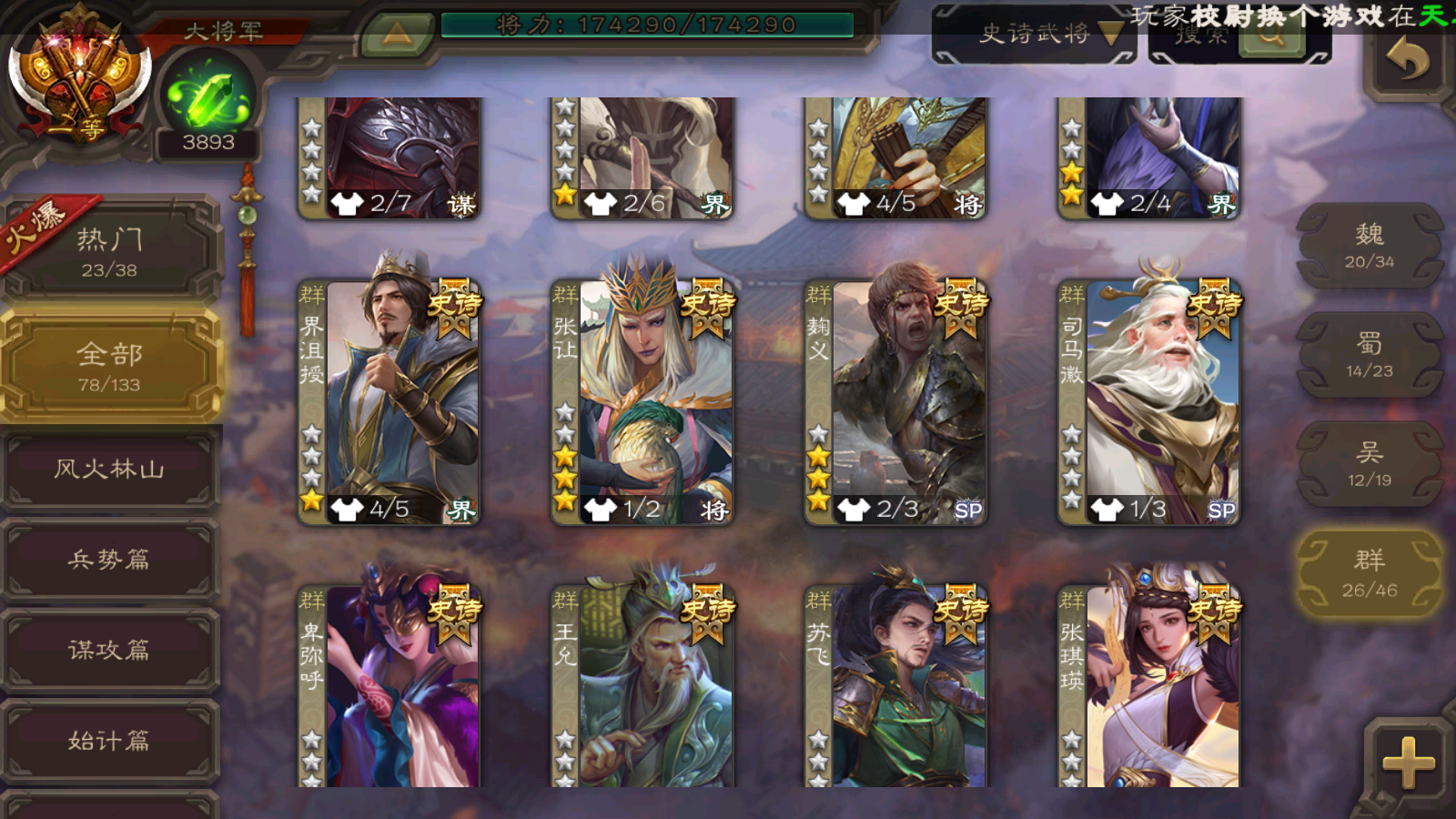Screen dimensions: 1456x819
Task: Open the 风火林山 category
Action: click(109, 470)
